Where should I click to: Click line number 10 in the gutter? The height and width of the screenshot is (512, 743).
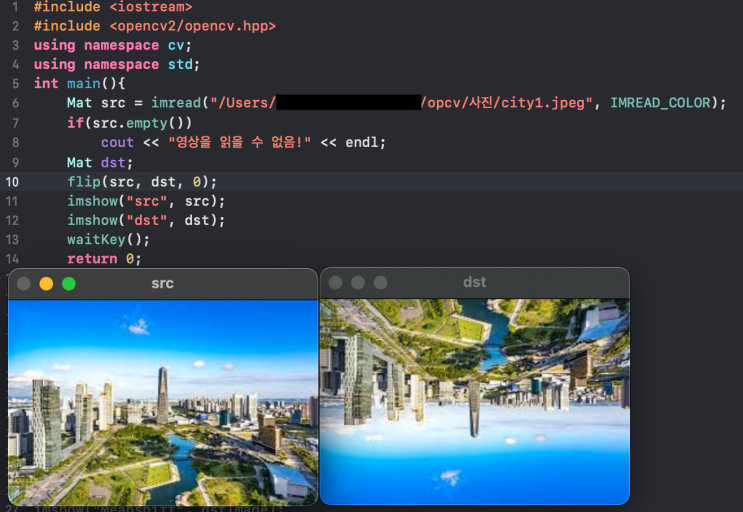click(12, 182)
